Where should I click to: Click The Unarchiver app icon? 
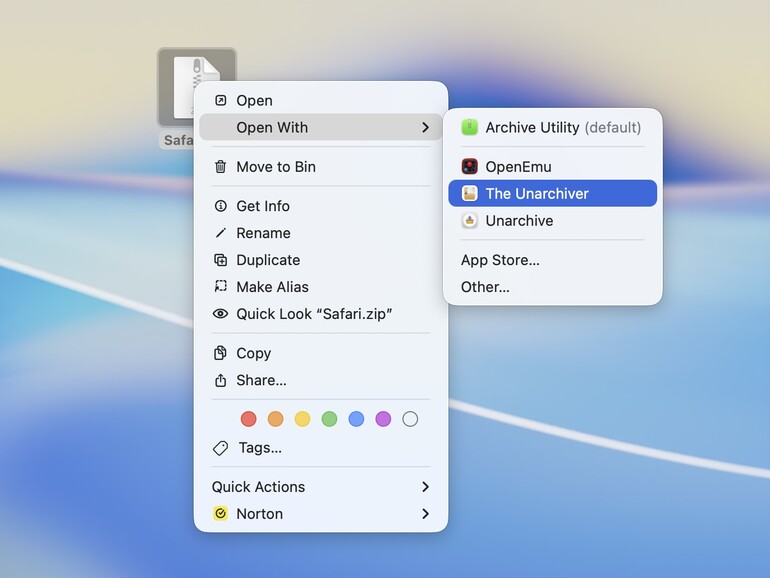(469, 193)
